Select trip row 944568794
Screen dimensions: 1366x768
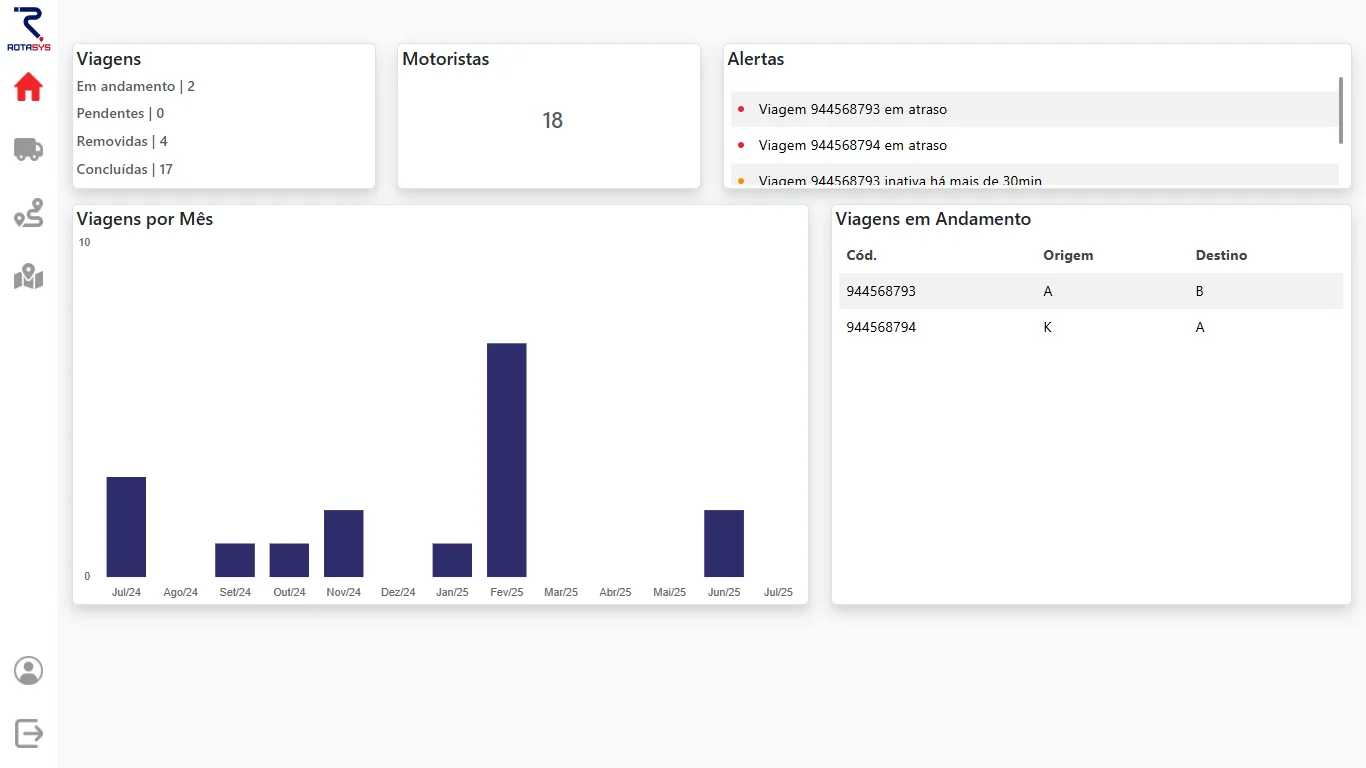[1090, 327]
